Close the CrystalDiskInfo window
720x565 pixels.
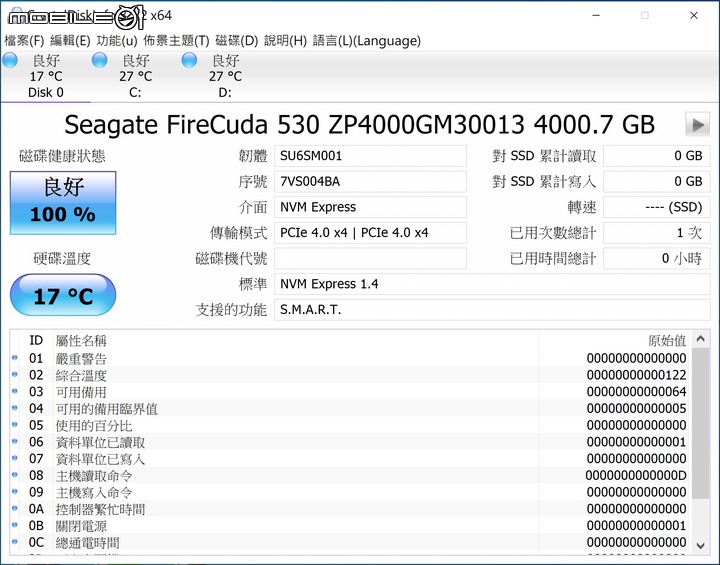coord(694,16)
